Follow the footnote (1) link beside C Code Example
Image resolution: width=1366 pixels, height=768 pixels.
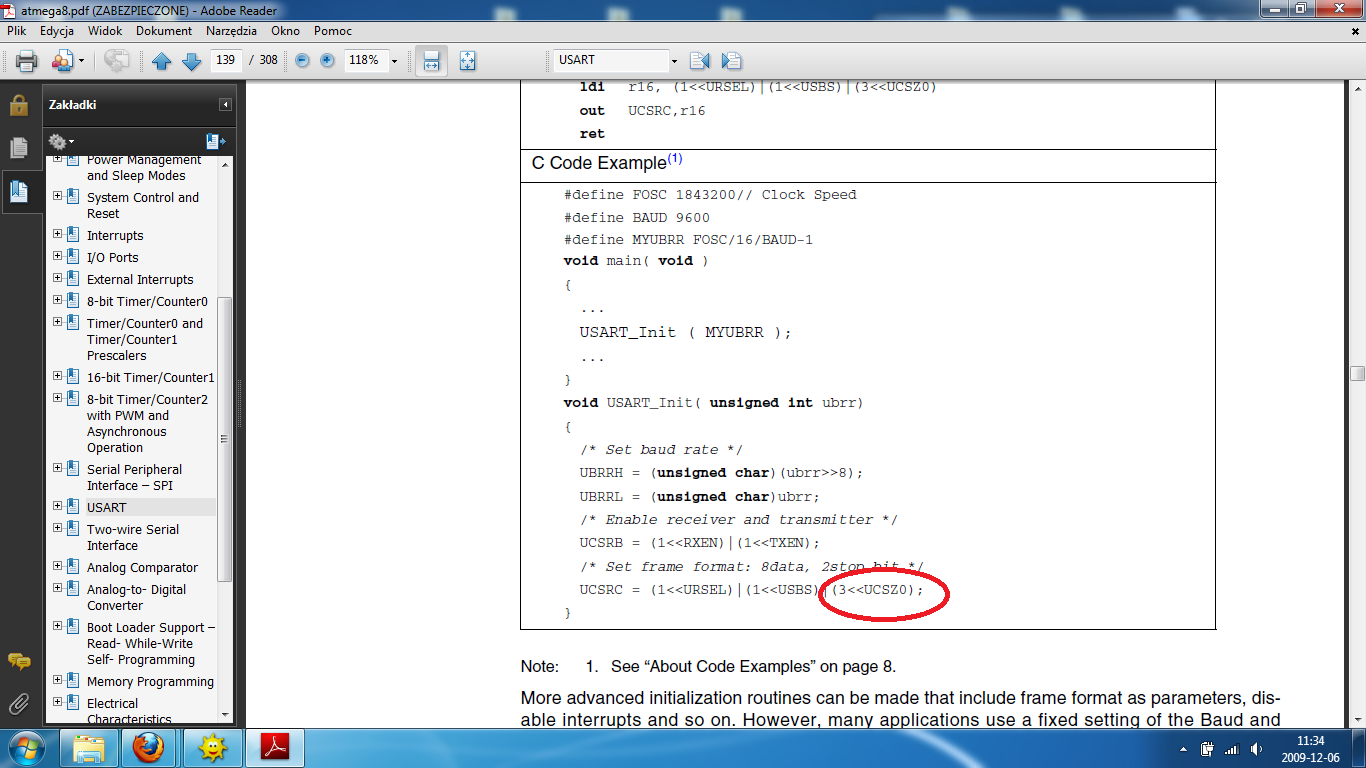pos(675,159)
